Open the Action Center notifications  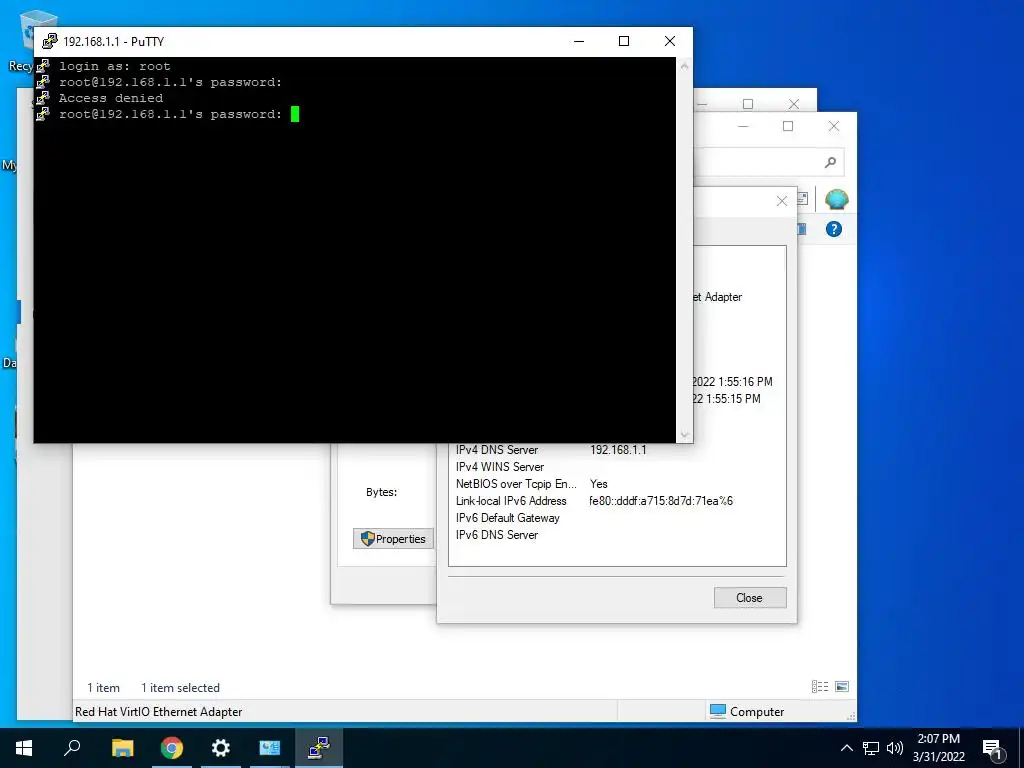pyautogui.click(x=993, y=748)
